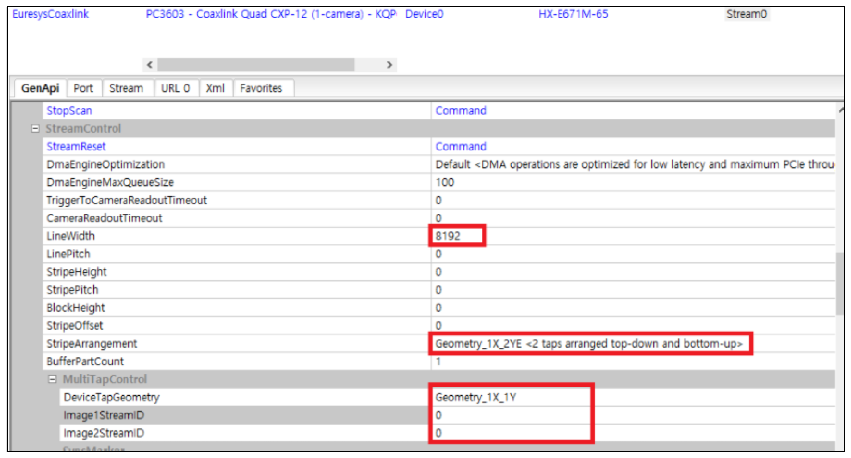Select the CameraReadoutTimeout feature name
Image resolution: width=851 pixels, height=458 pixels.
pos(104,218)
